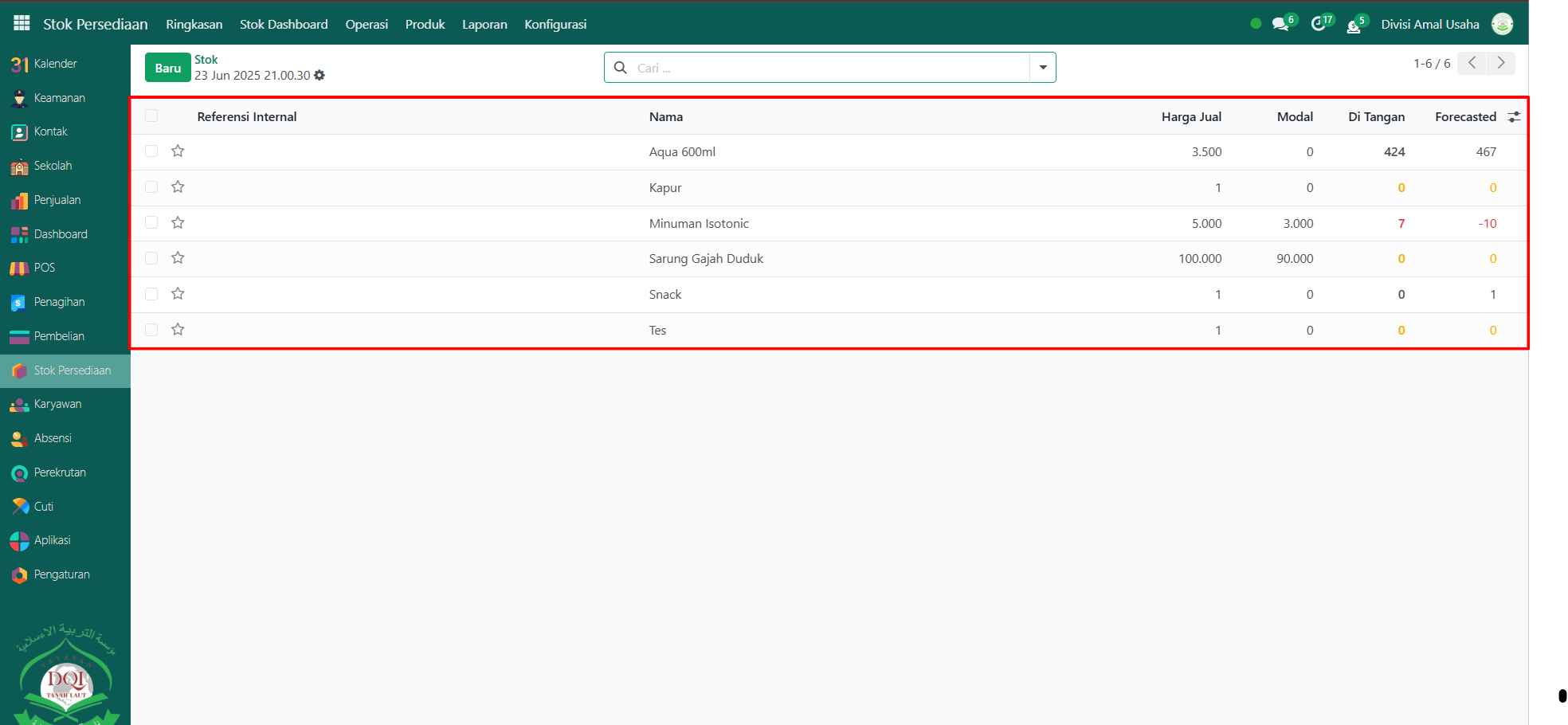Open the conversations chat icon
The height and width of the screenshot is (725, 1568).
1280,24
